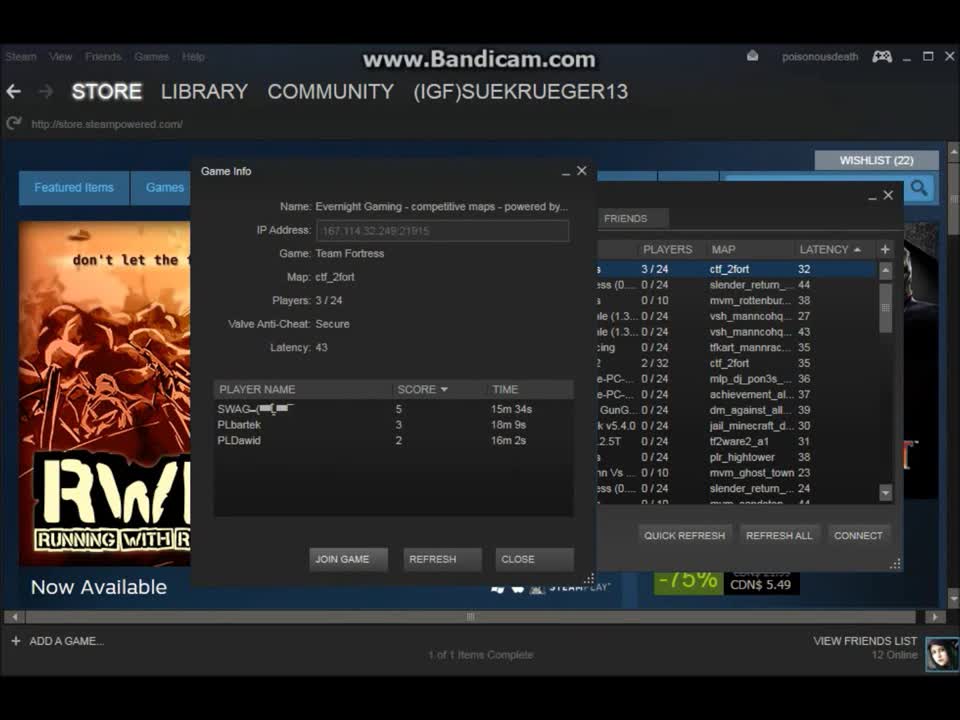Open the Help menu
This screenshot has width=960, height=720.
click(x=193, y=56)
